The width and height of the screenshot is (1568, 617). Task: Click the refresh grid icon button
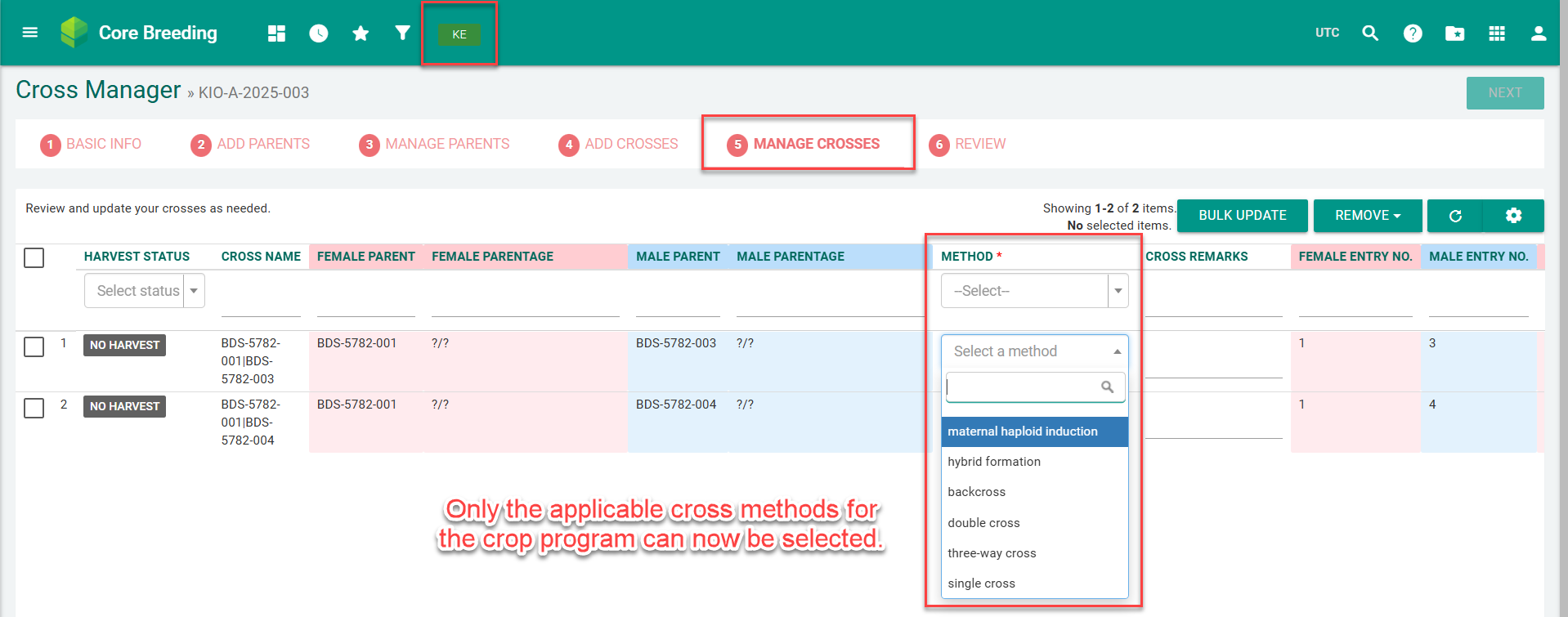(x=1454, y=216)
